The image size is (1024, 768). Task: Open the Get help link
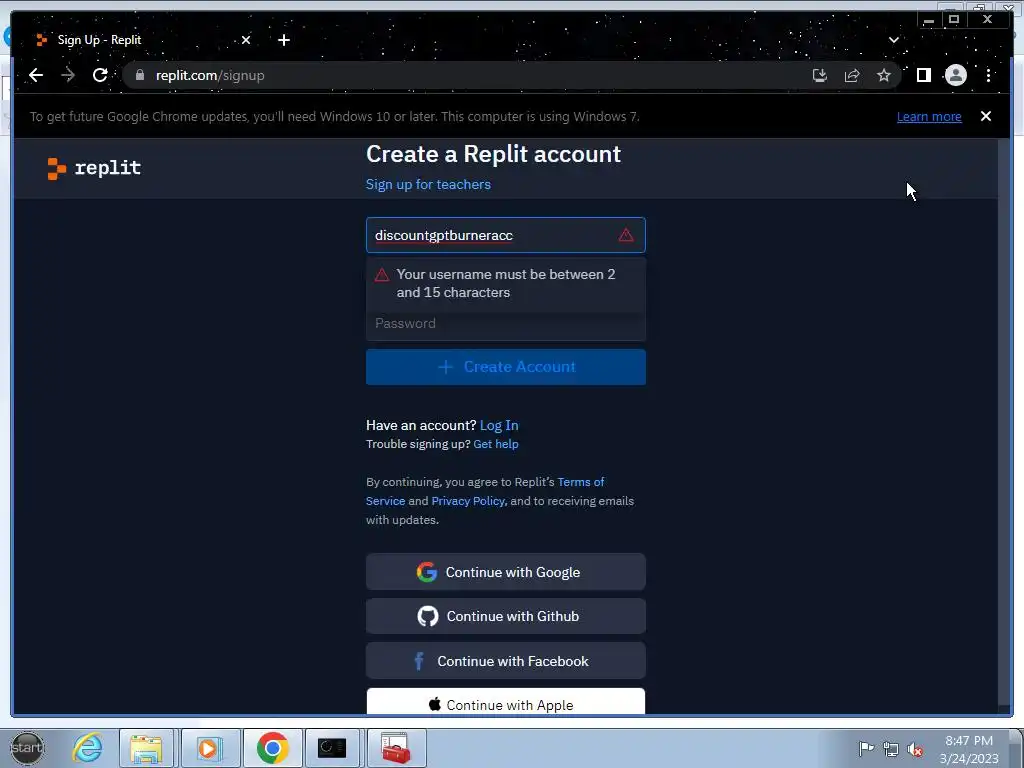pyautogui.click(x=496, y=444)
